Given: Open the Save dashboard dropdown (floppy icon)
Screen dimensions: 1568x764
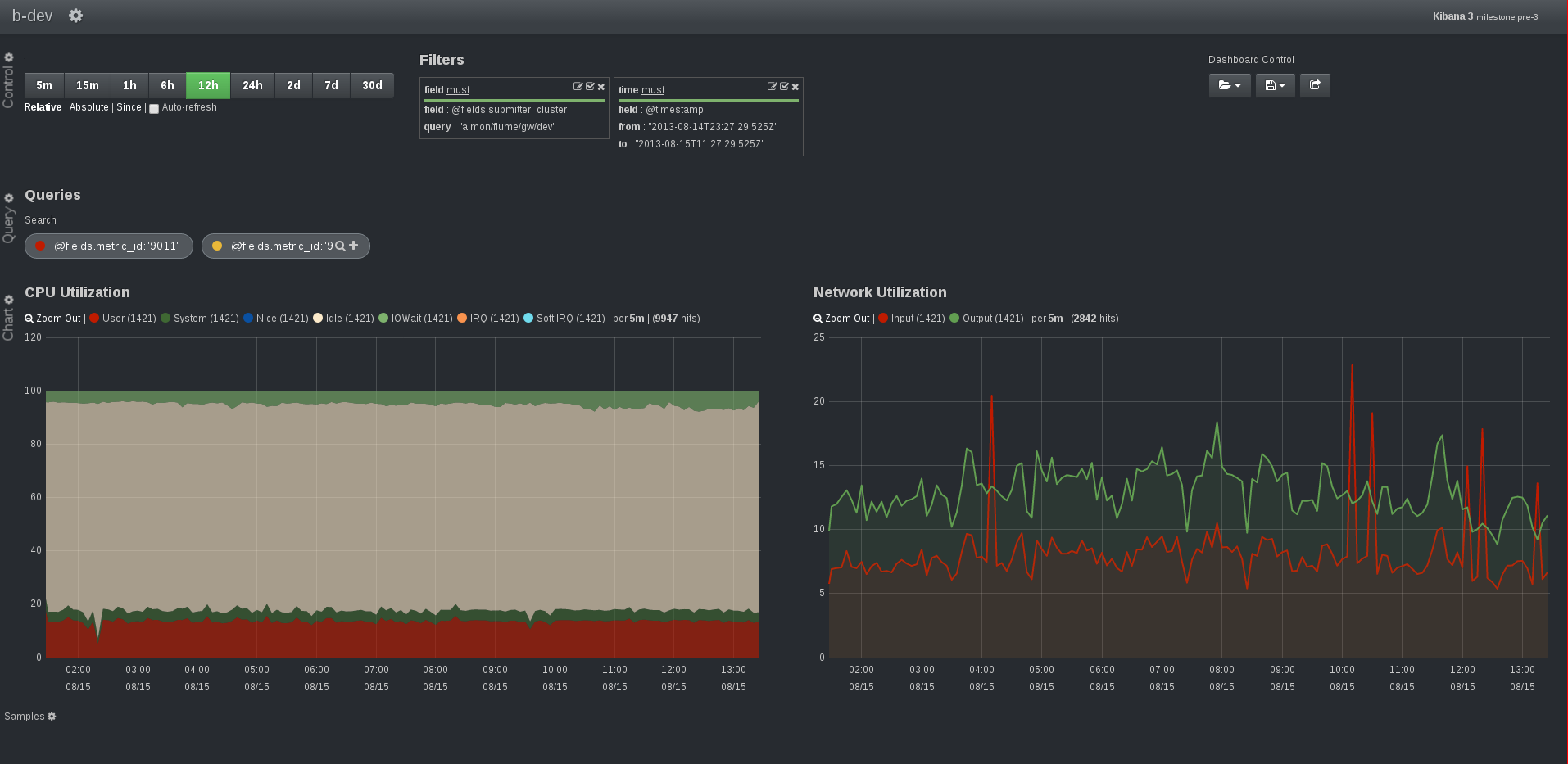Looking at the screenshot, I should click(x=1276, y=85).
